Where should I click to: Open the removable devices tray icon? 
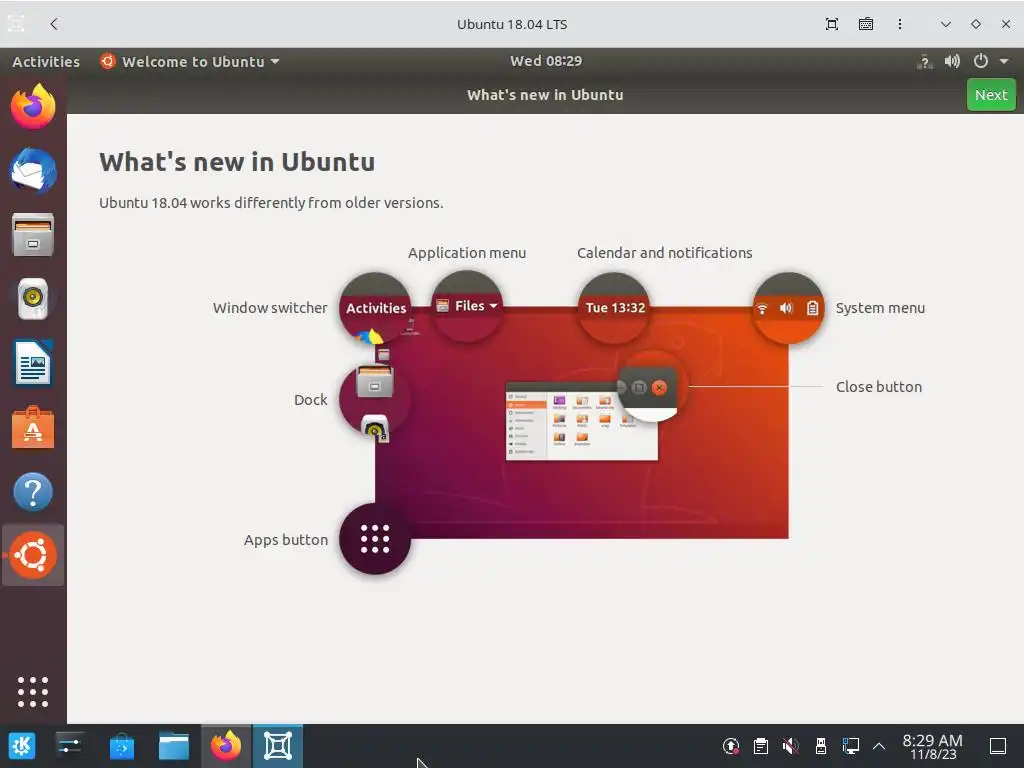click(x=821, y=746)
